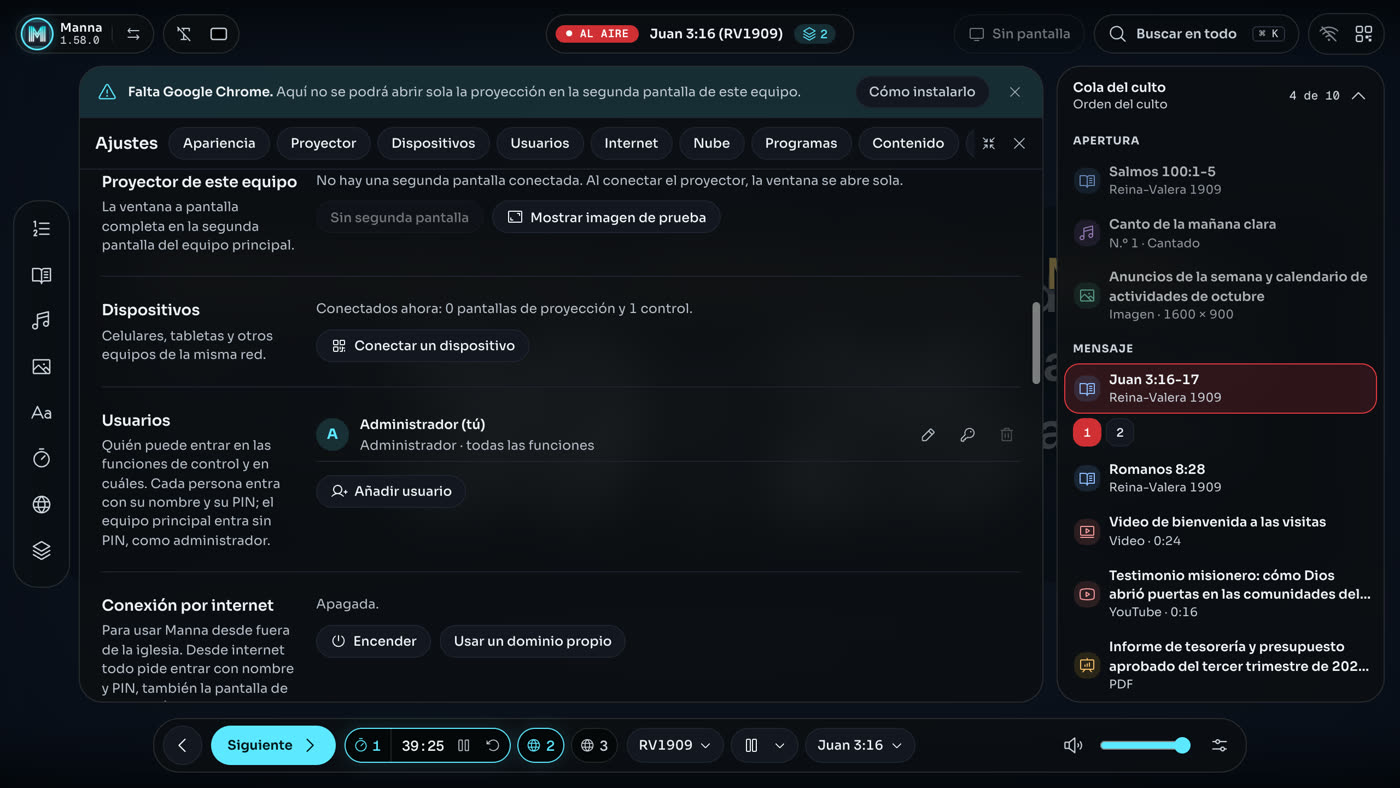Click the delete trash icon for Administrador

click(1006, 435)
